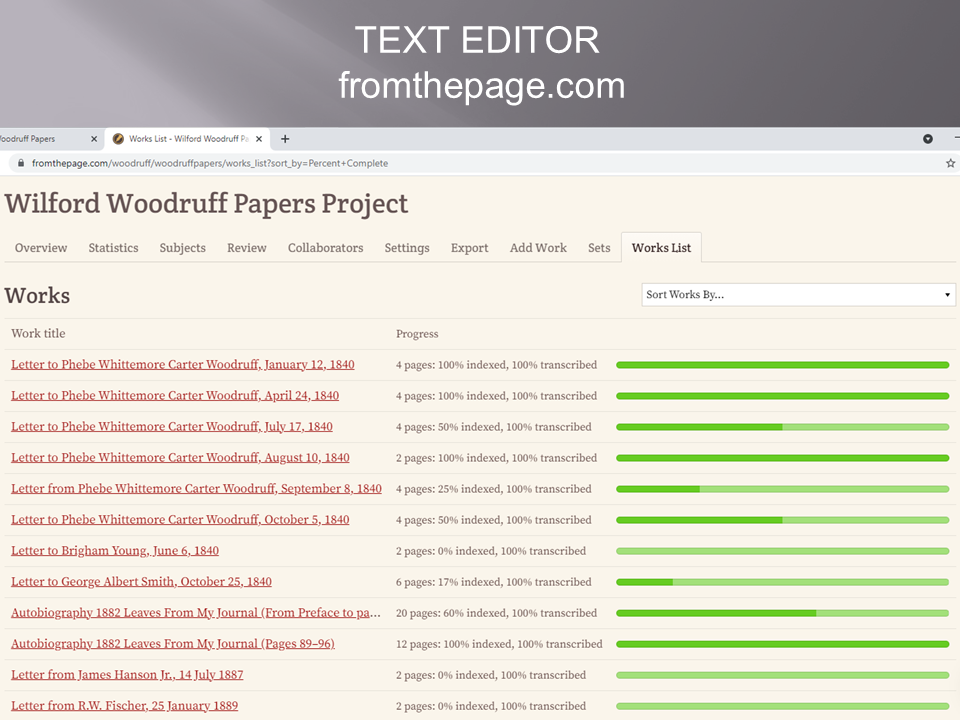Screen dimensions: 960x720
Task: Open Letter from James Hanson Jr. link
Action: coord(127,675)
